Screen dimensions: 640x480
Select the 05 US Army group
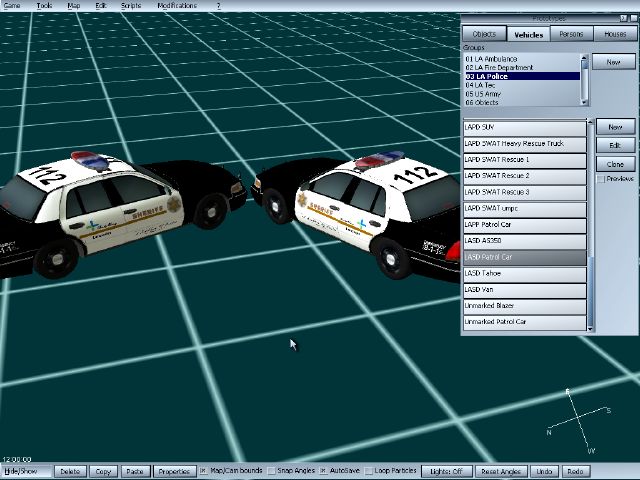click(x=522, y=94)
